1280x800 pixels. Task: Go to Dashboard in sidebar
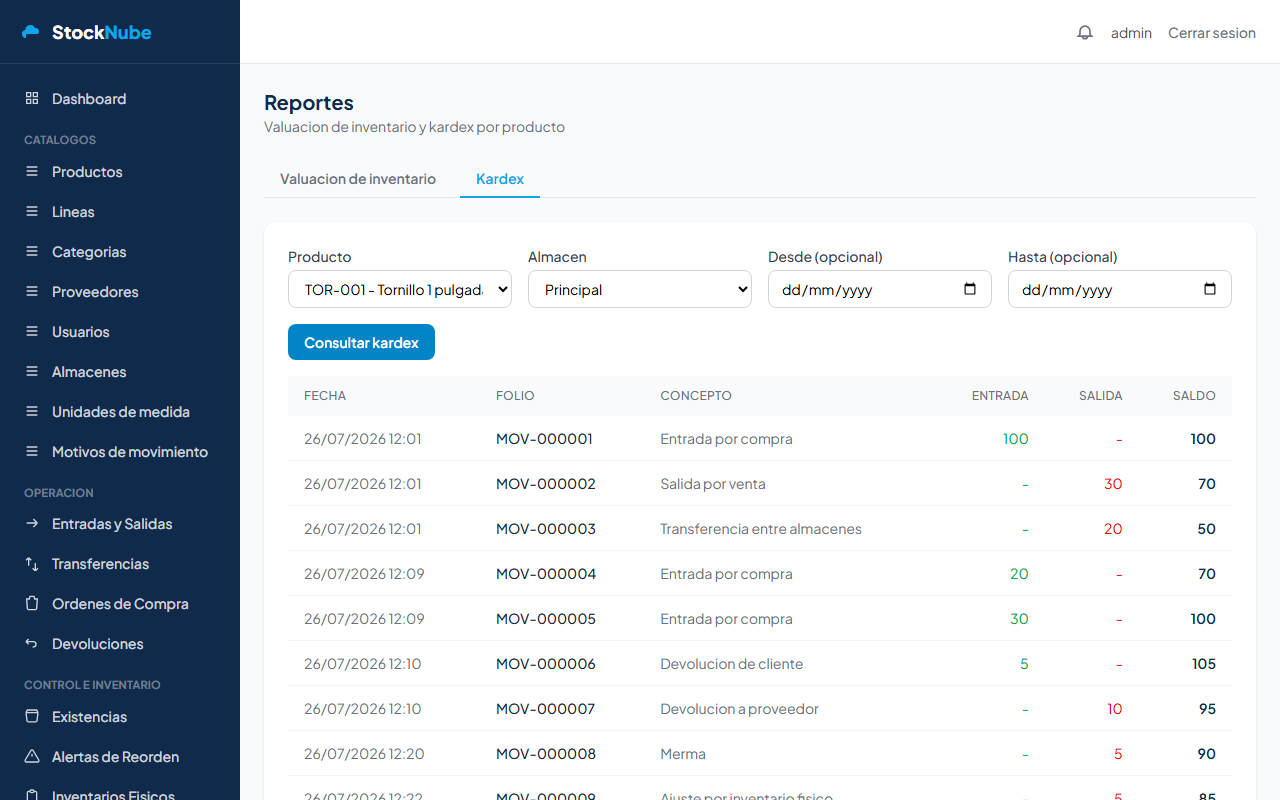tap(120, 99)
